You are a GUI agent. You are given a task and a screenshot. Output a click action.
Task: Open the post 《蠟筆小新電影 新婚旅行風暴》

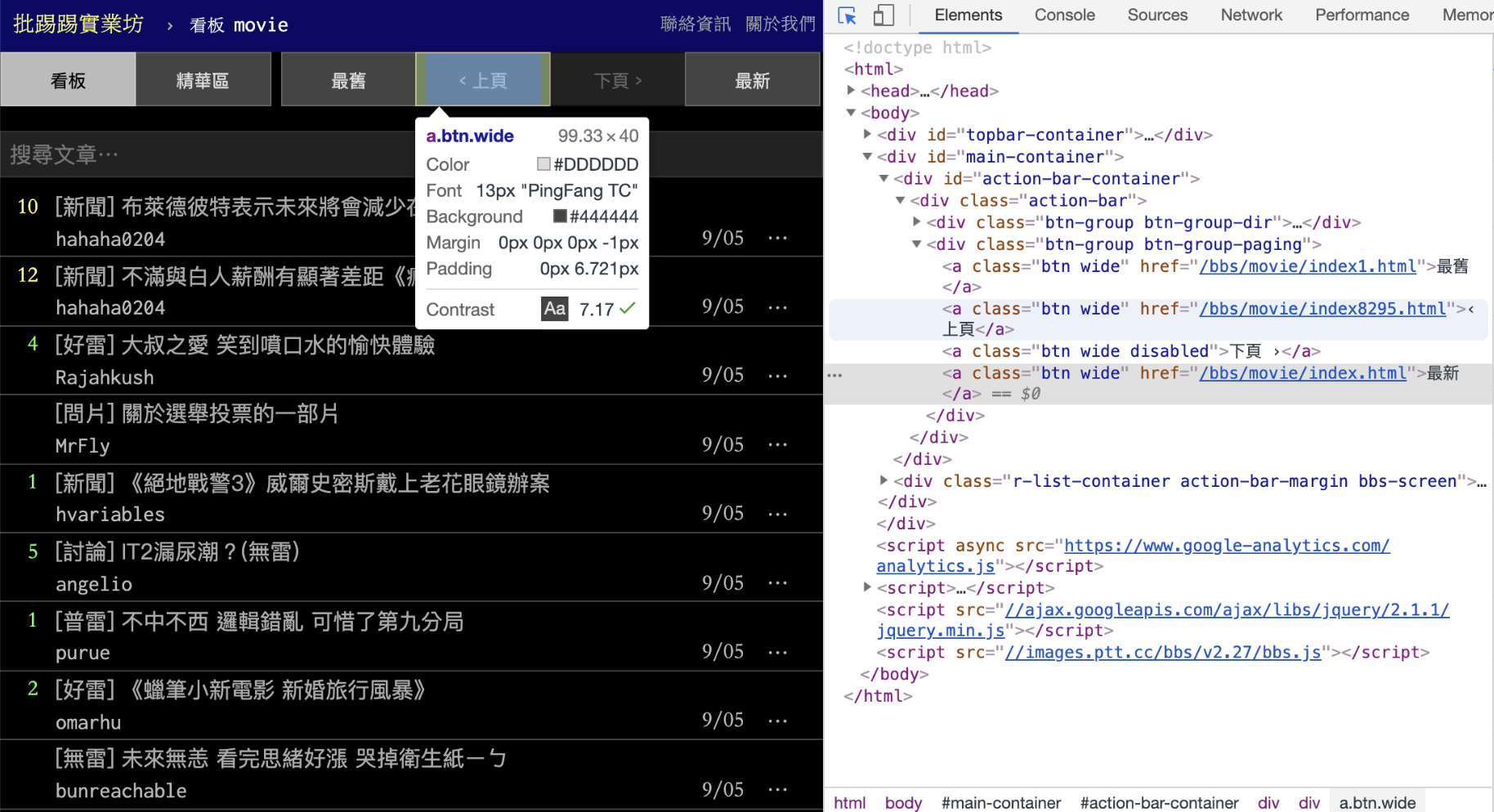[239, 689]
